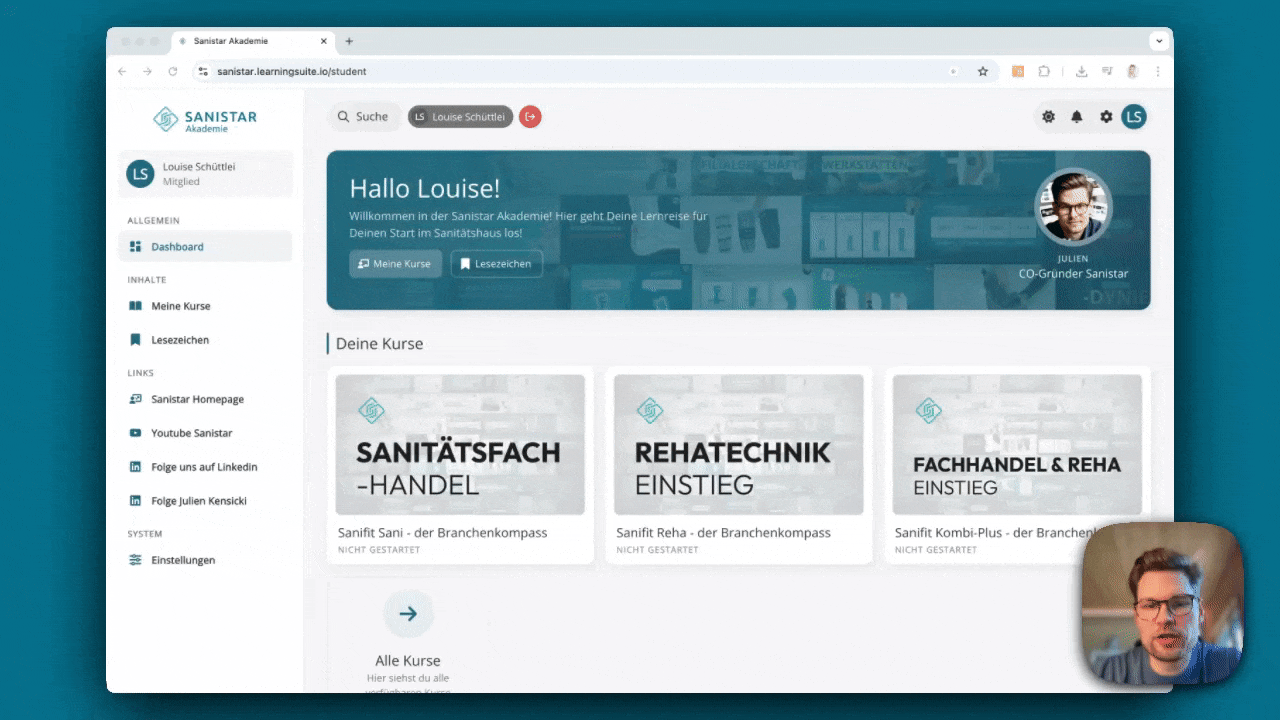Click the arrow icon above 'Alle Kurse'
This screenshot has height=720, width=1280.
coord(408,614)
